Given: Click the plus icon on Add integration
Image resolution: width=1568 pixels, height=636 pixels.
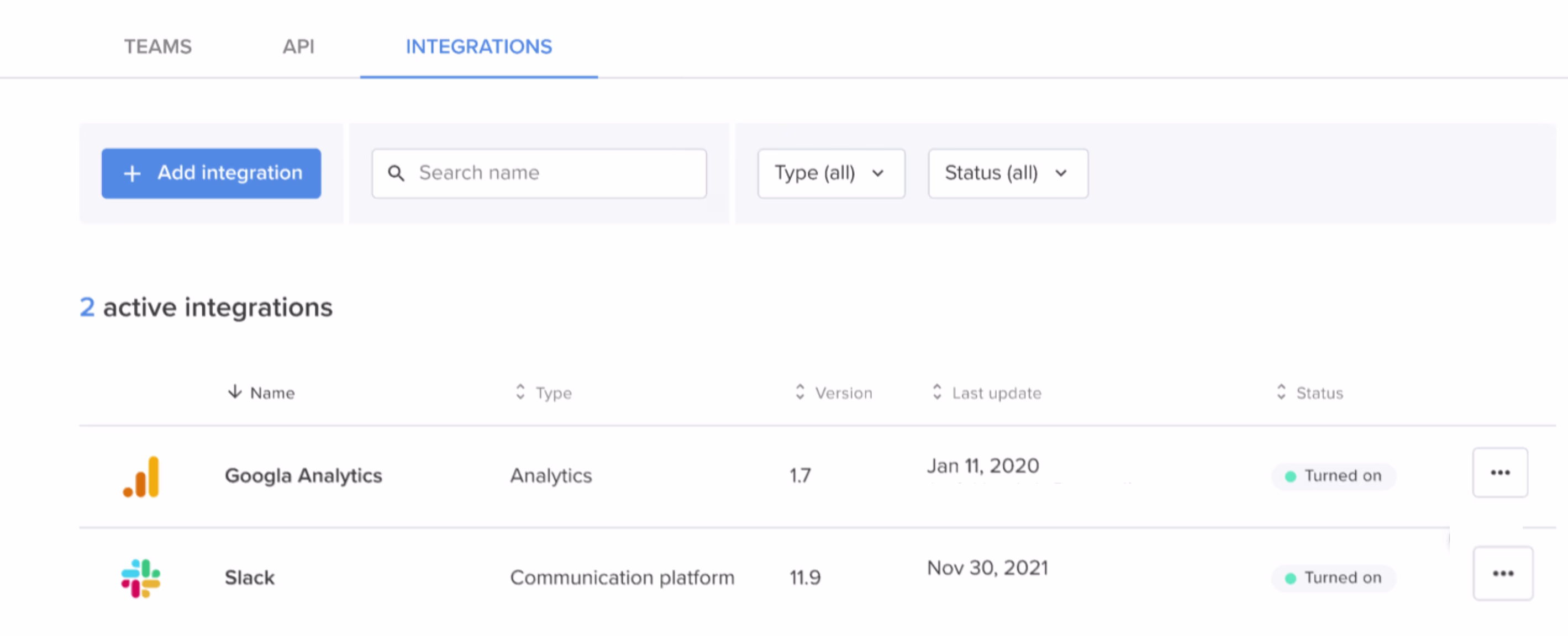Looking at the screenshot, I should tap(131, 173).
